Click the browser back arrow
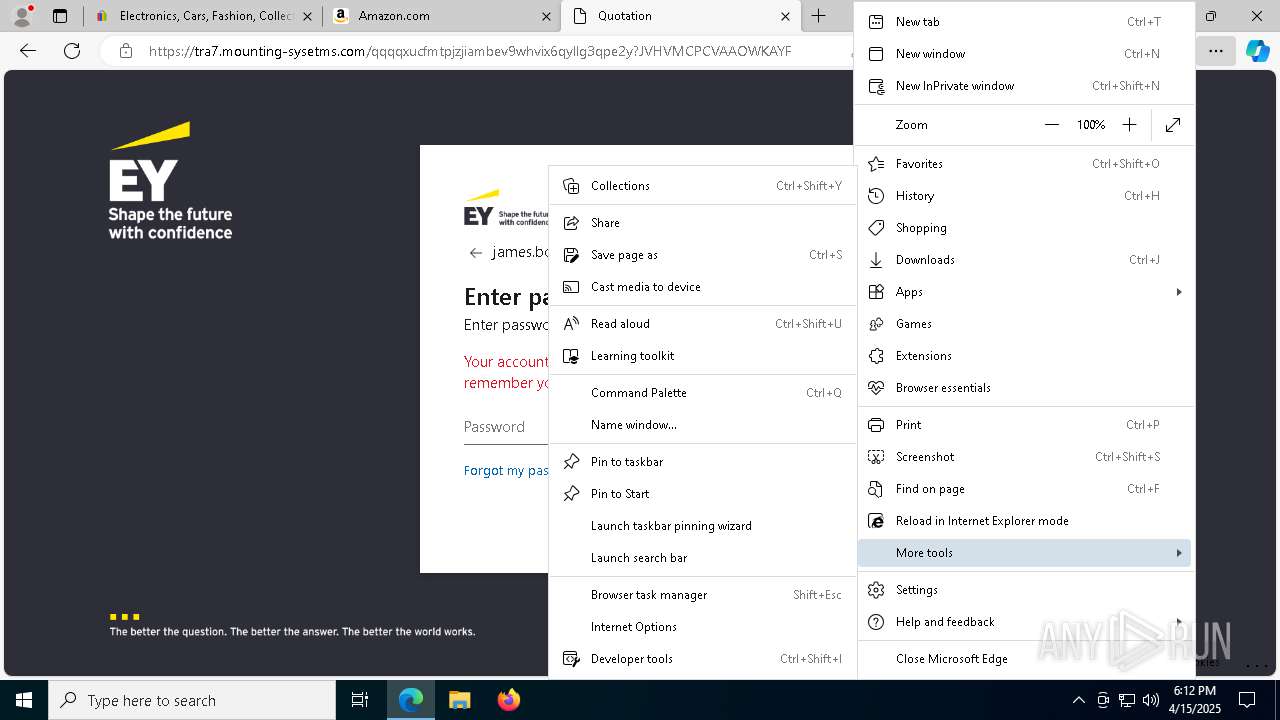This screenshot has height=720, width=1280. click(28, 51)
